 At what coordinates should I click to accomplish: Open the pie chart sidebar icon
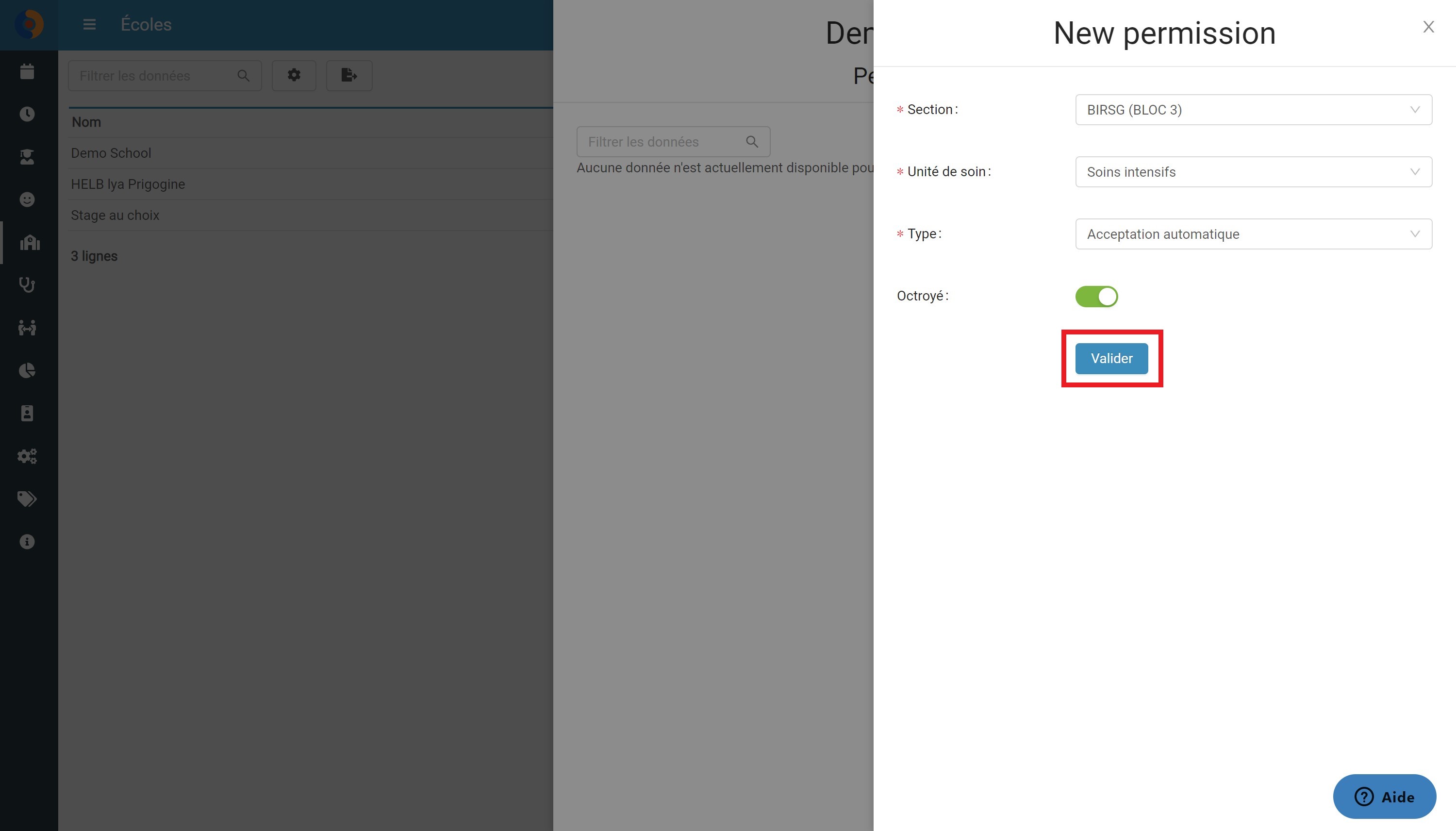point(27,370)
